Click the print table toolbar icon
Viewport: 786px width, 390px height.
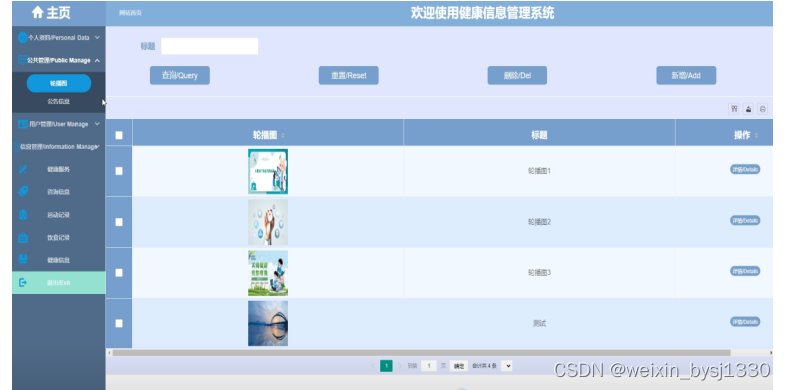point(762,109)
